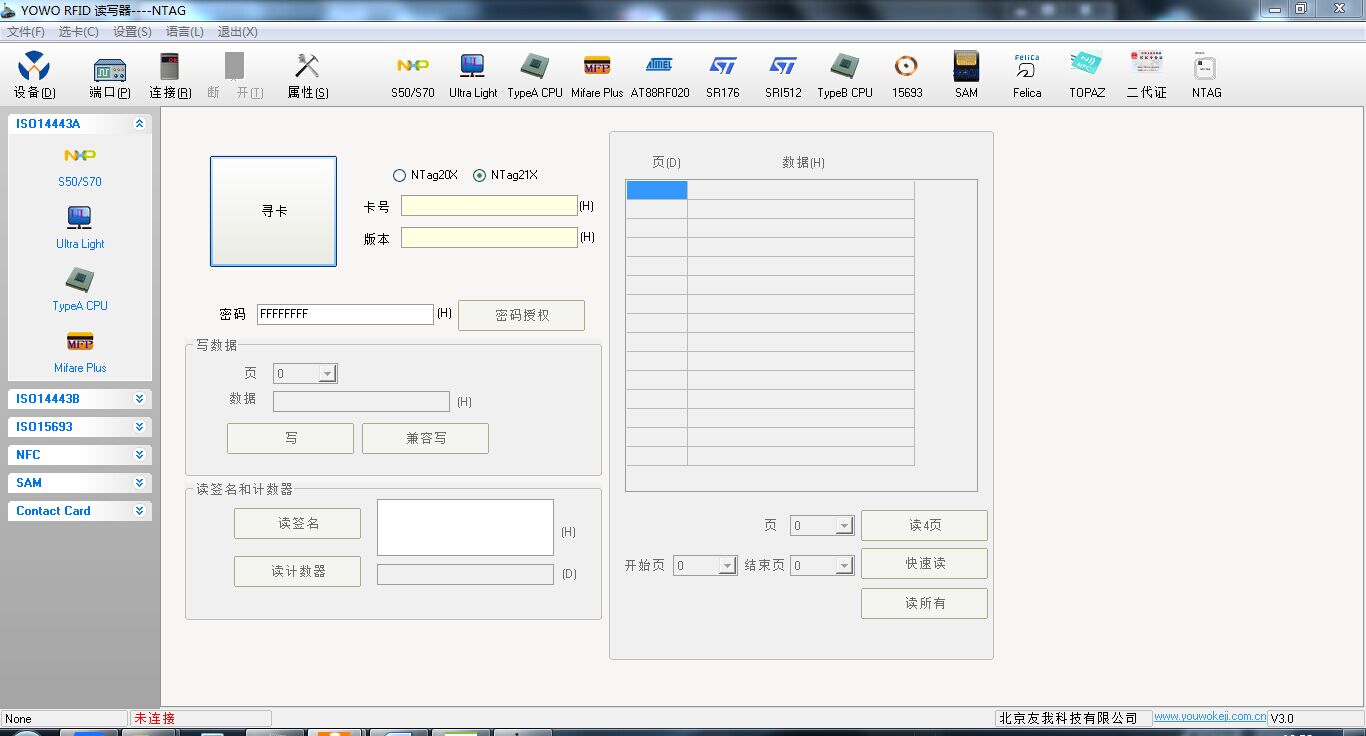Viewport: 1366px width, 736px height.
Task: Expand the Contact Card sidebar section
Action: coord(139,511)
